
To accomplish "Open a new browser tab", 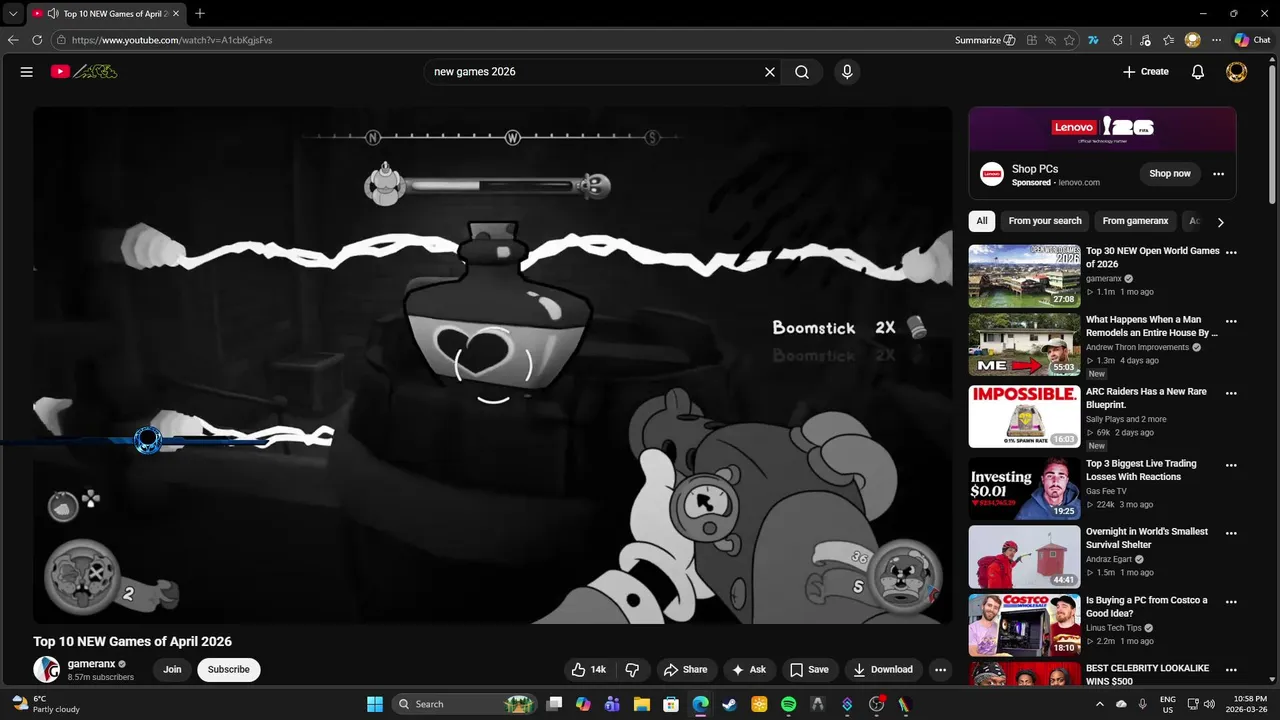I will [x=200, y=14].
